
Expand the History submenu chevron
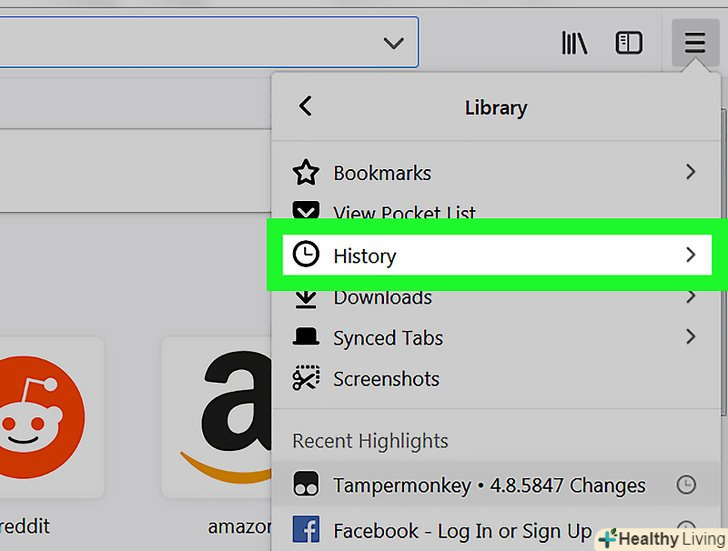[690, 256]
